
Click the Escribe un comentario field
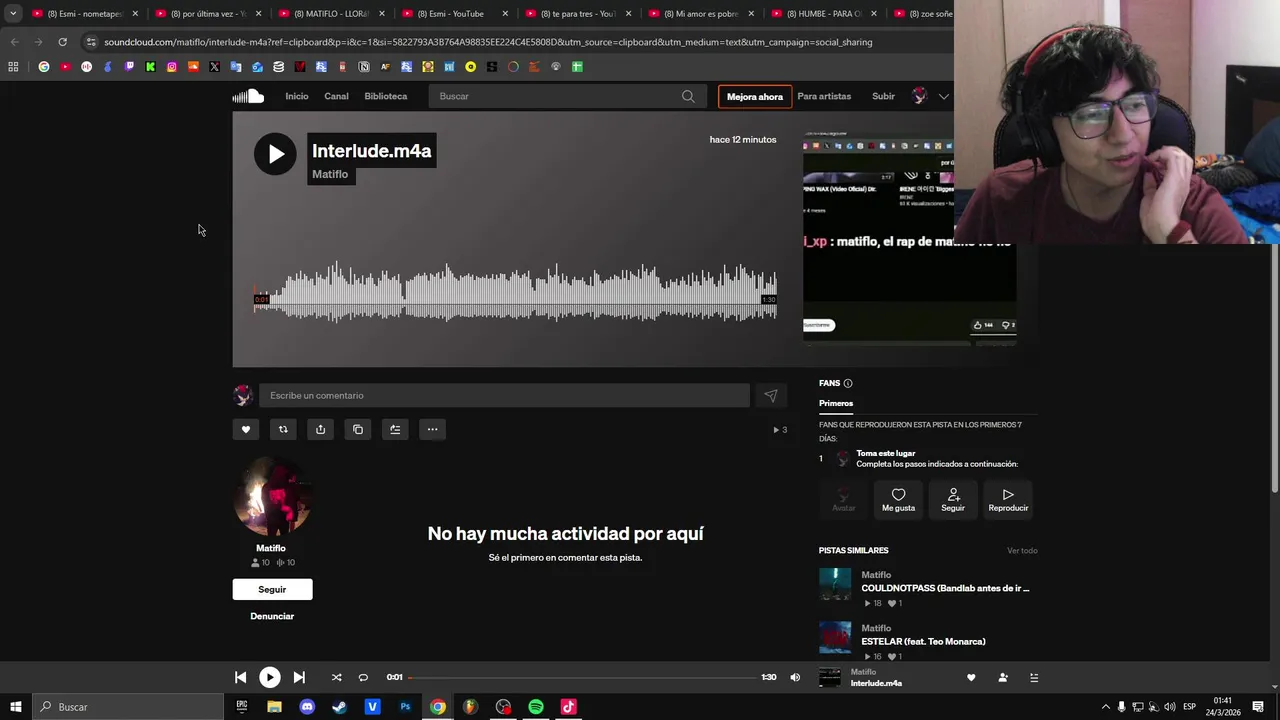(504, 396)
